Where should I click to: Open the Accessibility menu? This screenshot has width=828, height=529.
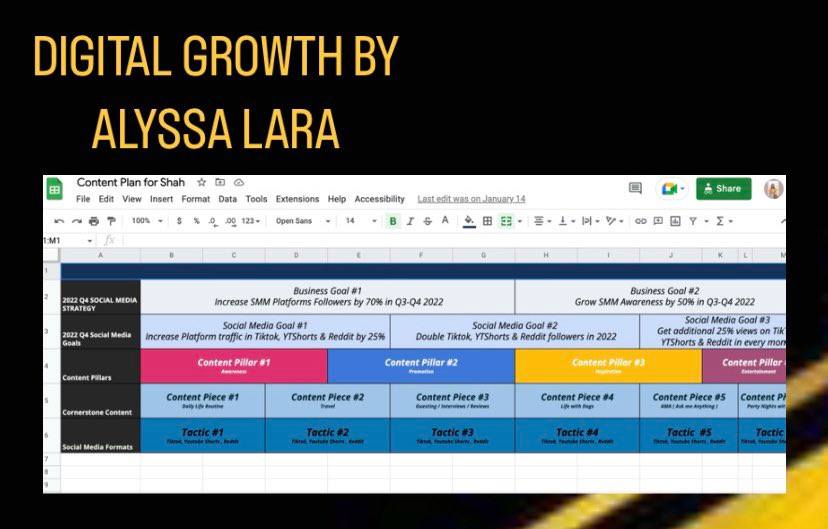(x=379, y=199)
